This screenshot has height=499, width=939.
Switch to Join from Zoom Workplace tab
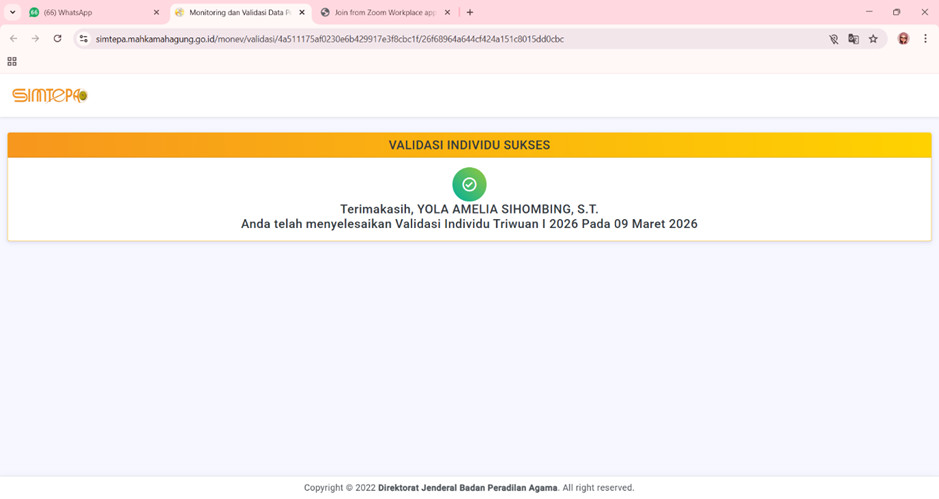(x=380, y=12)
